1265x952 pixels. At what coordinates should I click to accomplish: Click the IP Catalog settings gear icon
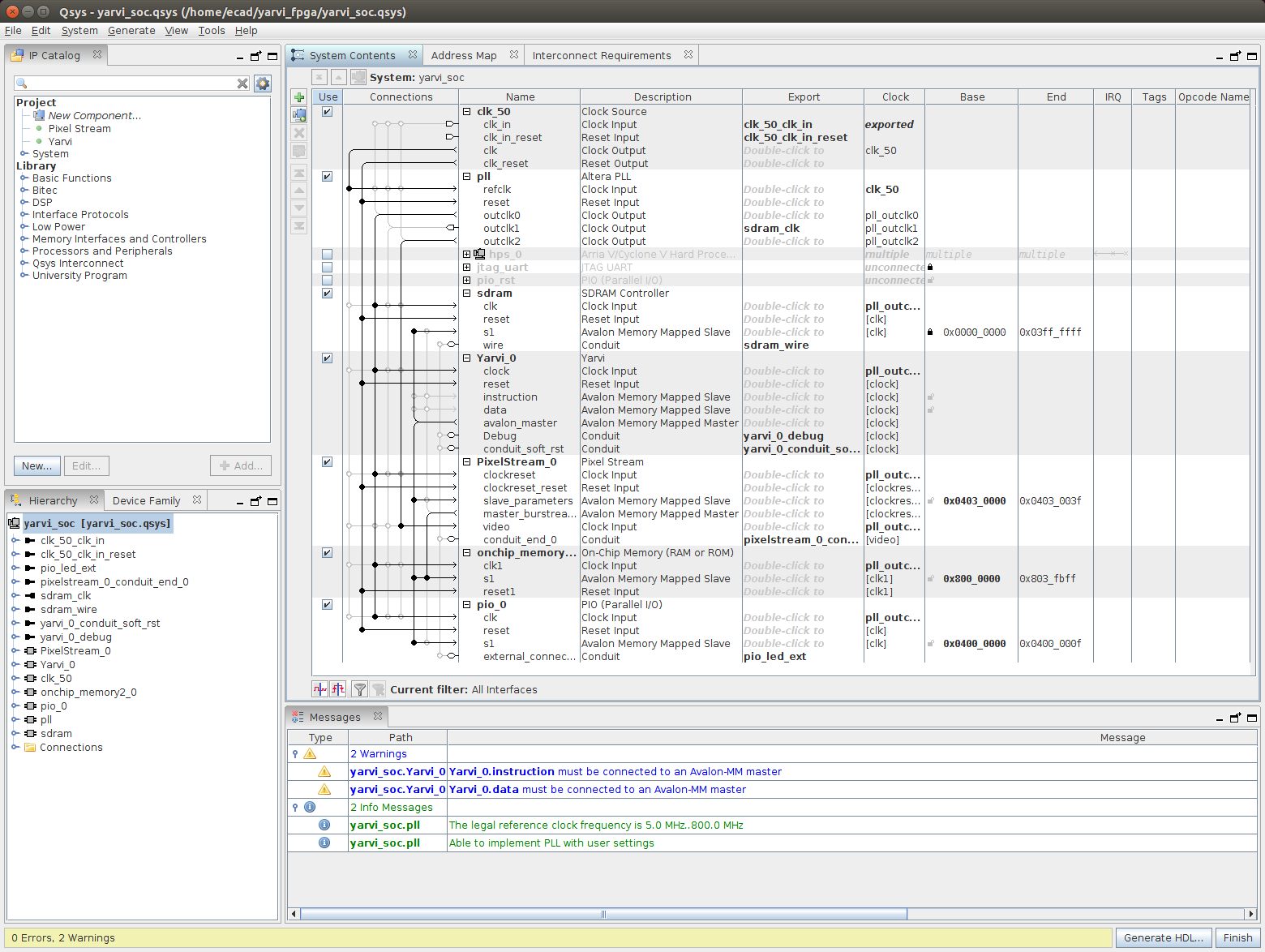pyautogui.click(x=262, y=84)
